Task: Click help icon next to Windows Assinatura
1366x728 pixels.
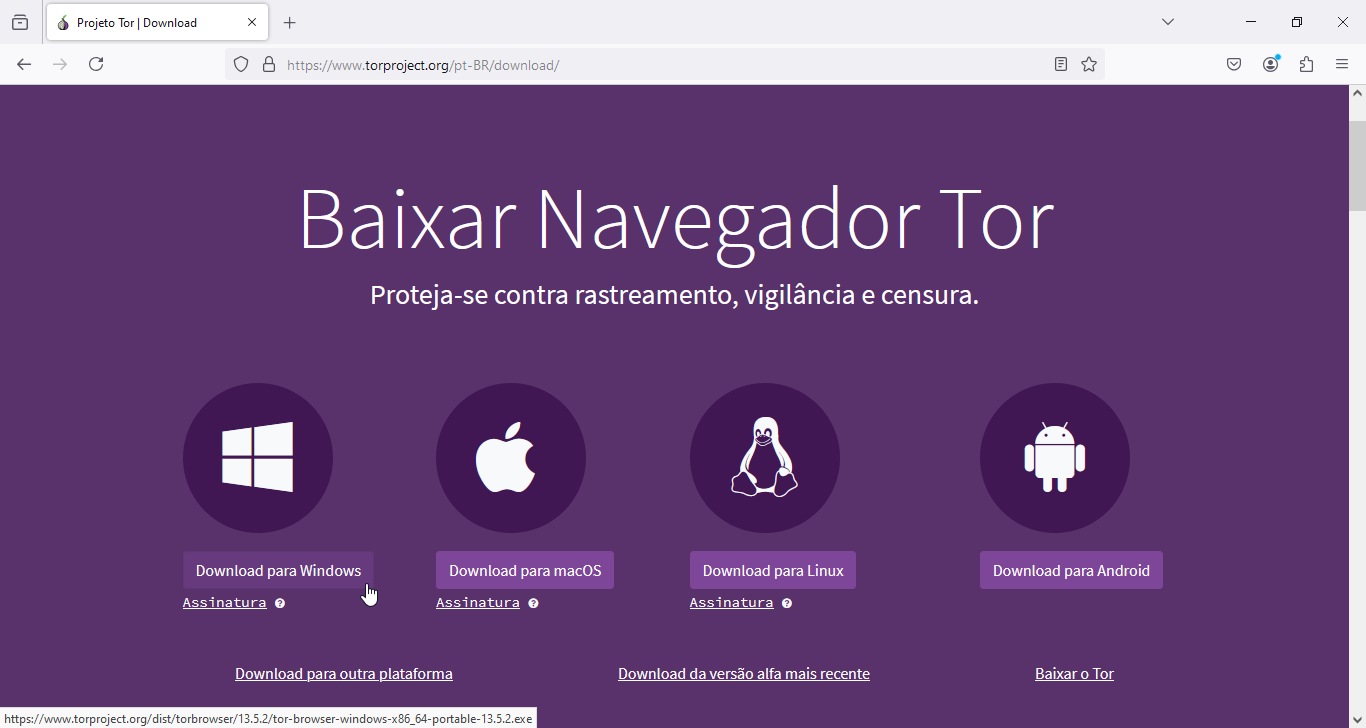Action: 280,604
